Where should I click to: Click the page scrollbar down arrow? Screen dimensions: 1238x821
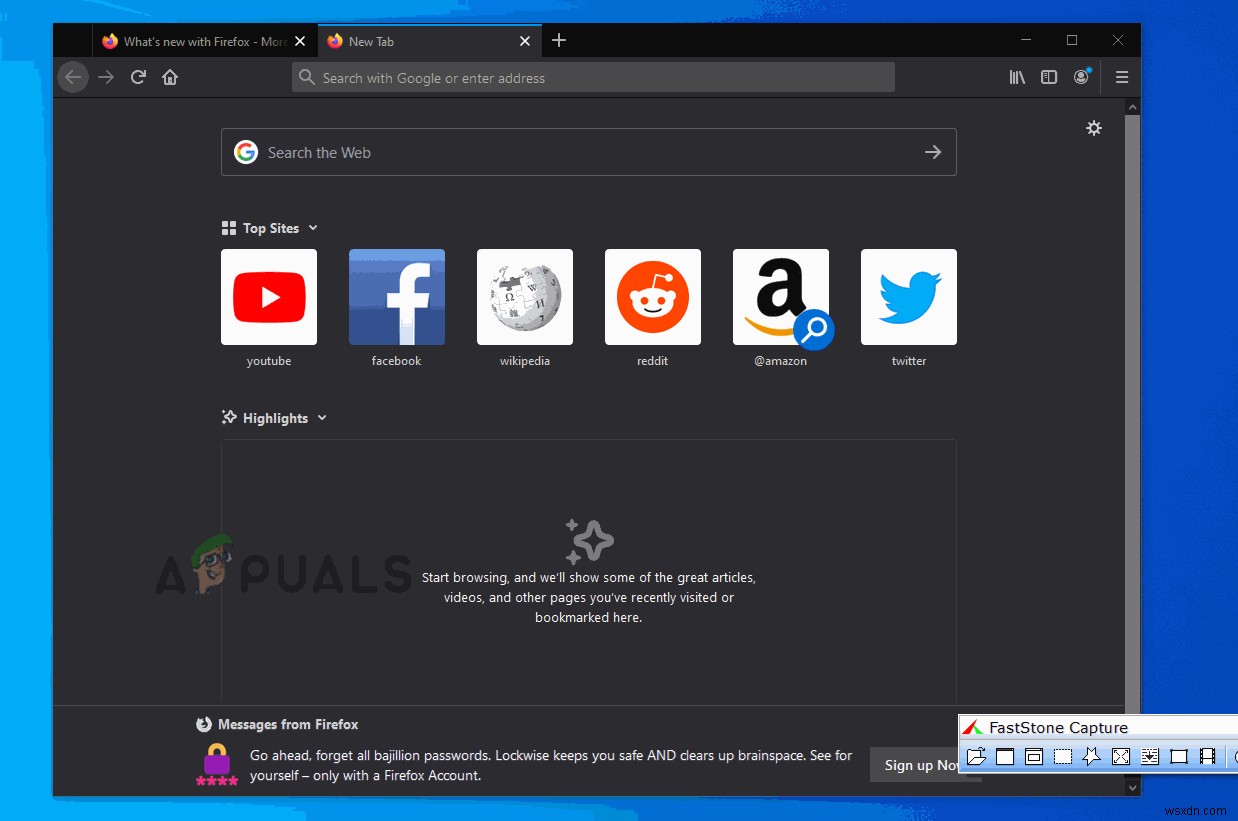coord(1132,787)
